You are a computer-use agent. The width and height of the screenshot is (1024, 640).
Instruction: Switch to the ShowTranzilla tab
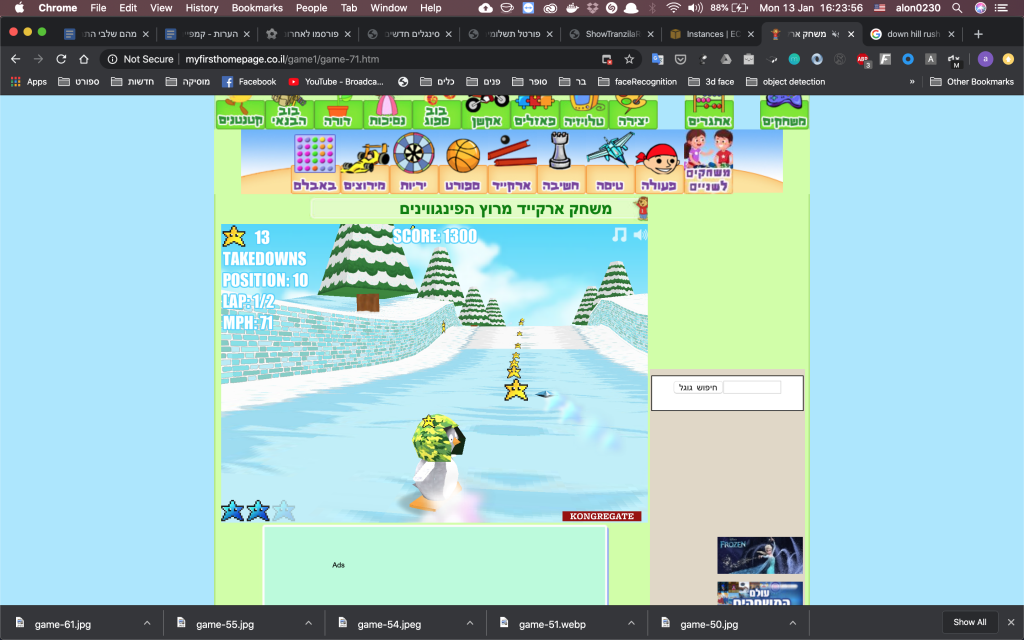pyautogui.click(x=610, y=34)
